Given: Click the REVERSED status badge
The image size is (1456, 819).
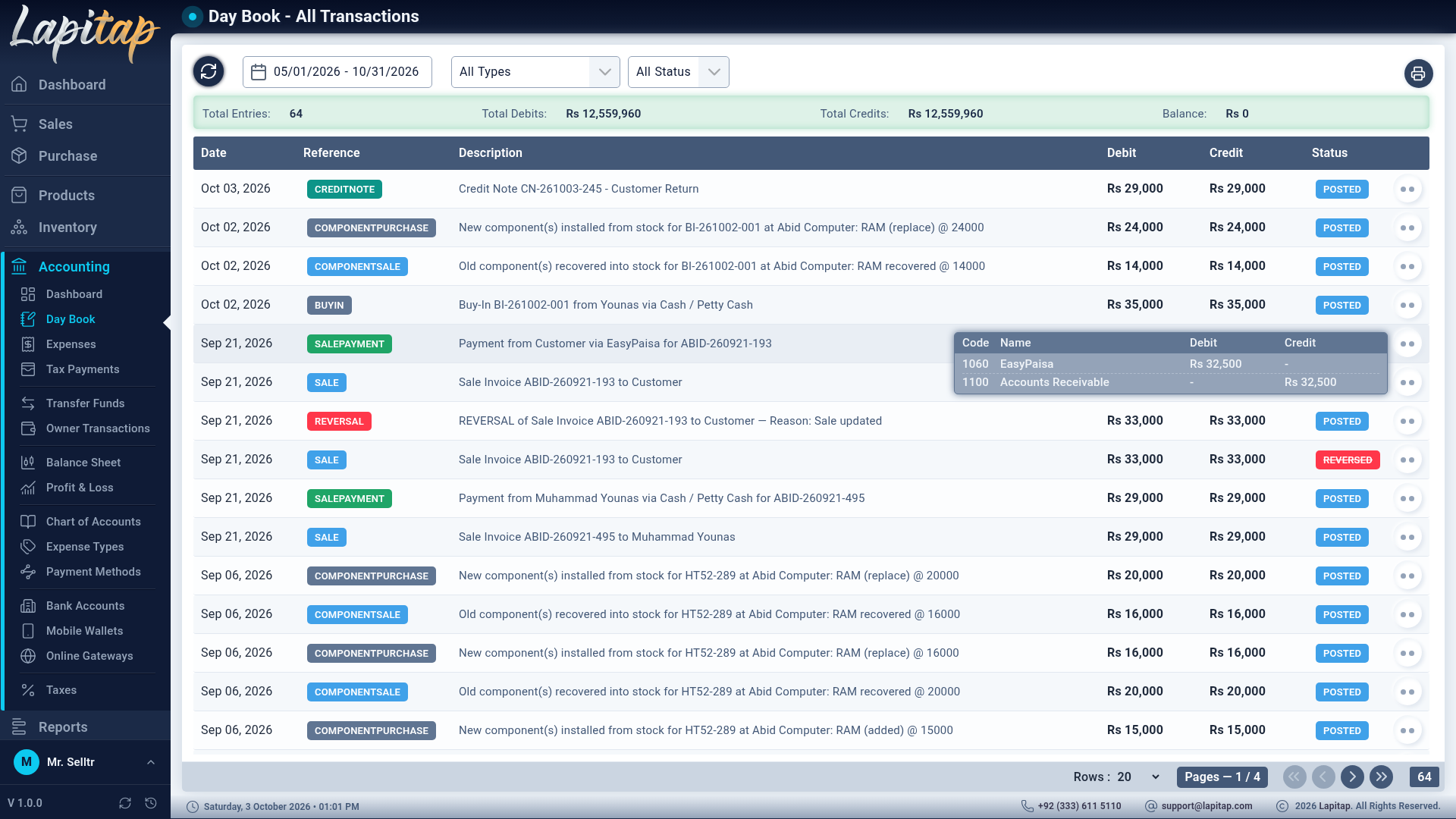Looking at the screenshot, I should [1348, 460].
